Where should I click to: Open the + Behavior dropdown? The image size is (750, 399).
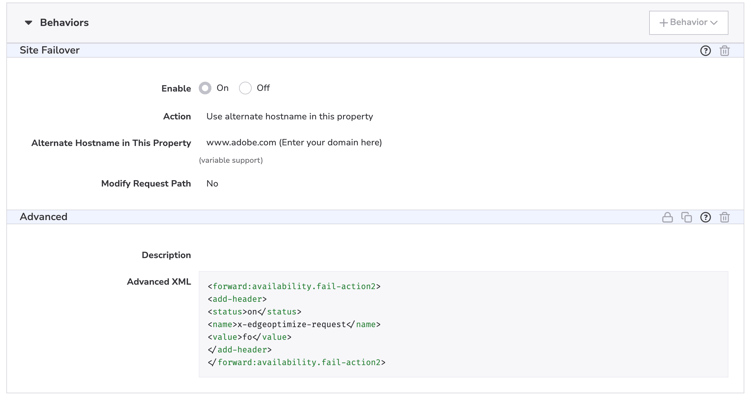click(688, 22)
